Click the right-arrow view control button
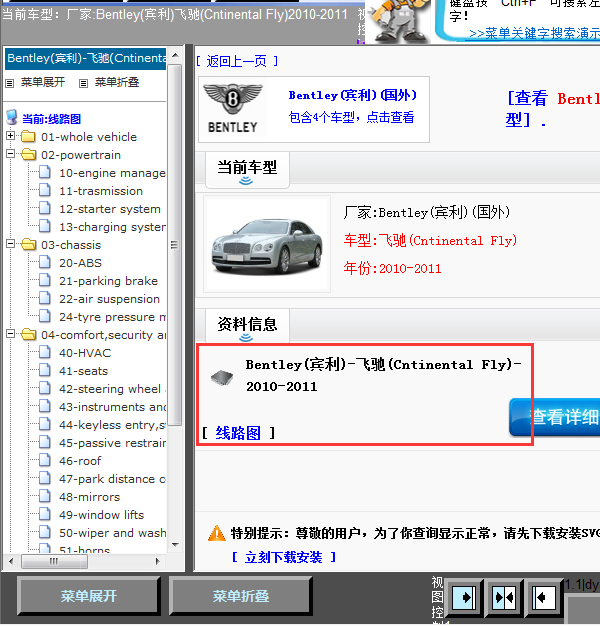The width and height of the screenshot is (600, 626). [x=464, y=598]
